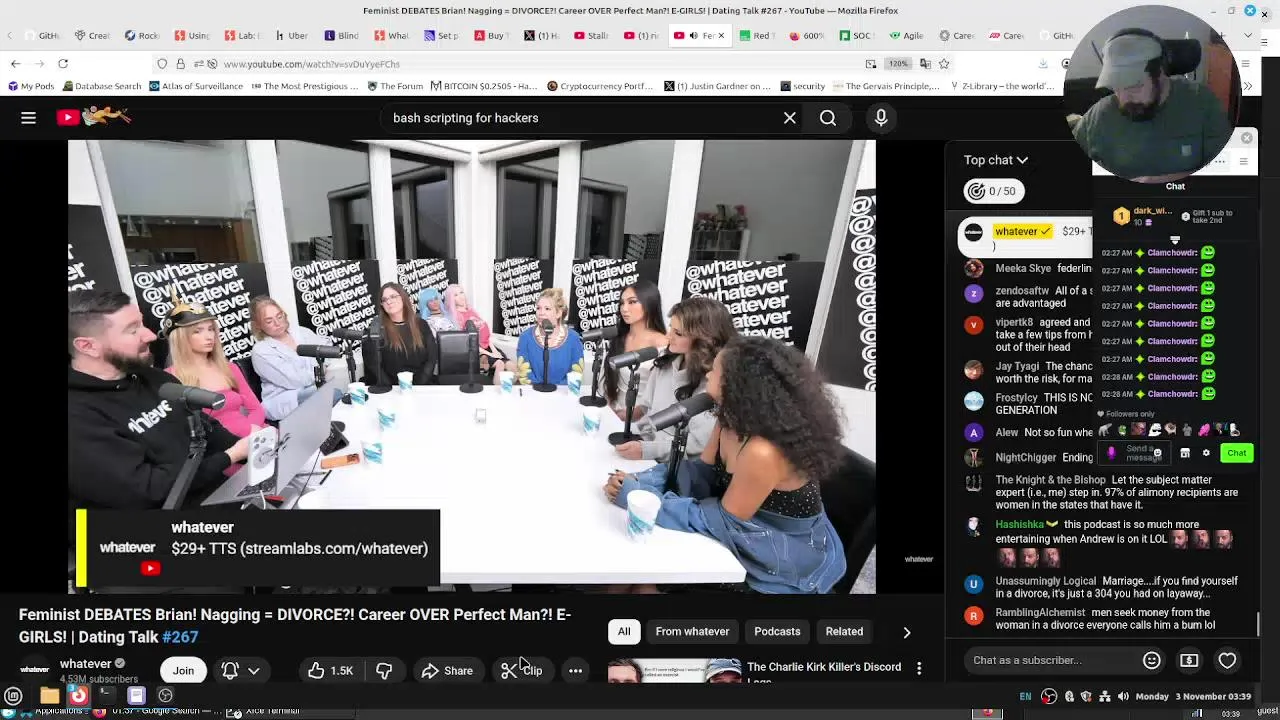
Task: Share the video
Action: pyautogui.click(x=447, y=671)
